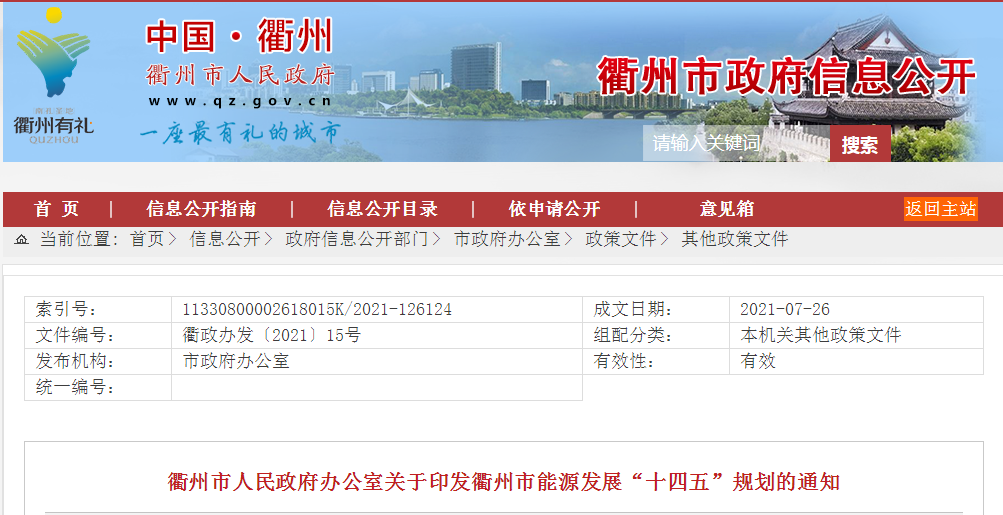1003x515 pixels.
Task: Click the orange 返回主站 button
Action: (940, 209)
